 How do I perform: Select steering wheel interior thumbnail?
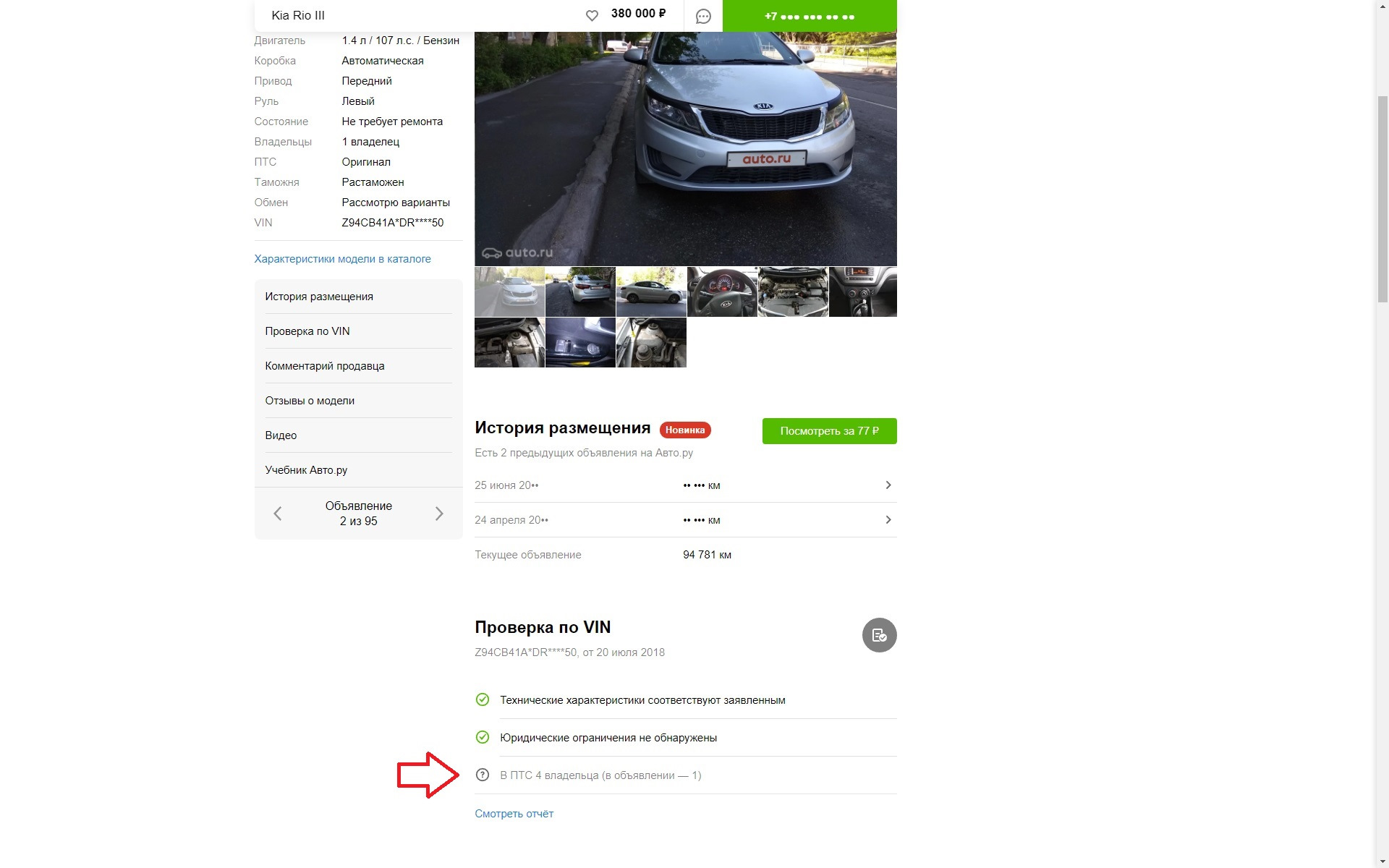coord(722,292)
